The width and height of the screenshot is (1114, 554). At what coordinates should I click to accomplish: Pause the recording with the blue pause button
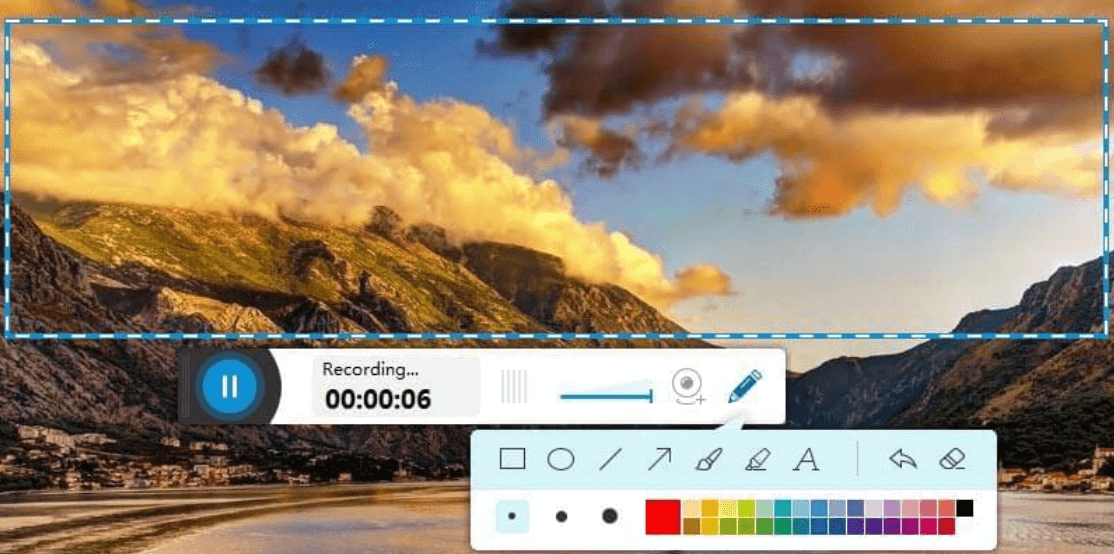pyautogui.click(x=229, y=386)
